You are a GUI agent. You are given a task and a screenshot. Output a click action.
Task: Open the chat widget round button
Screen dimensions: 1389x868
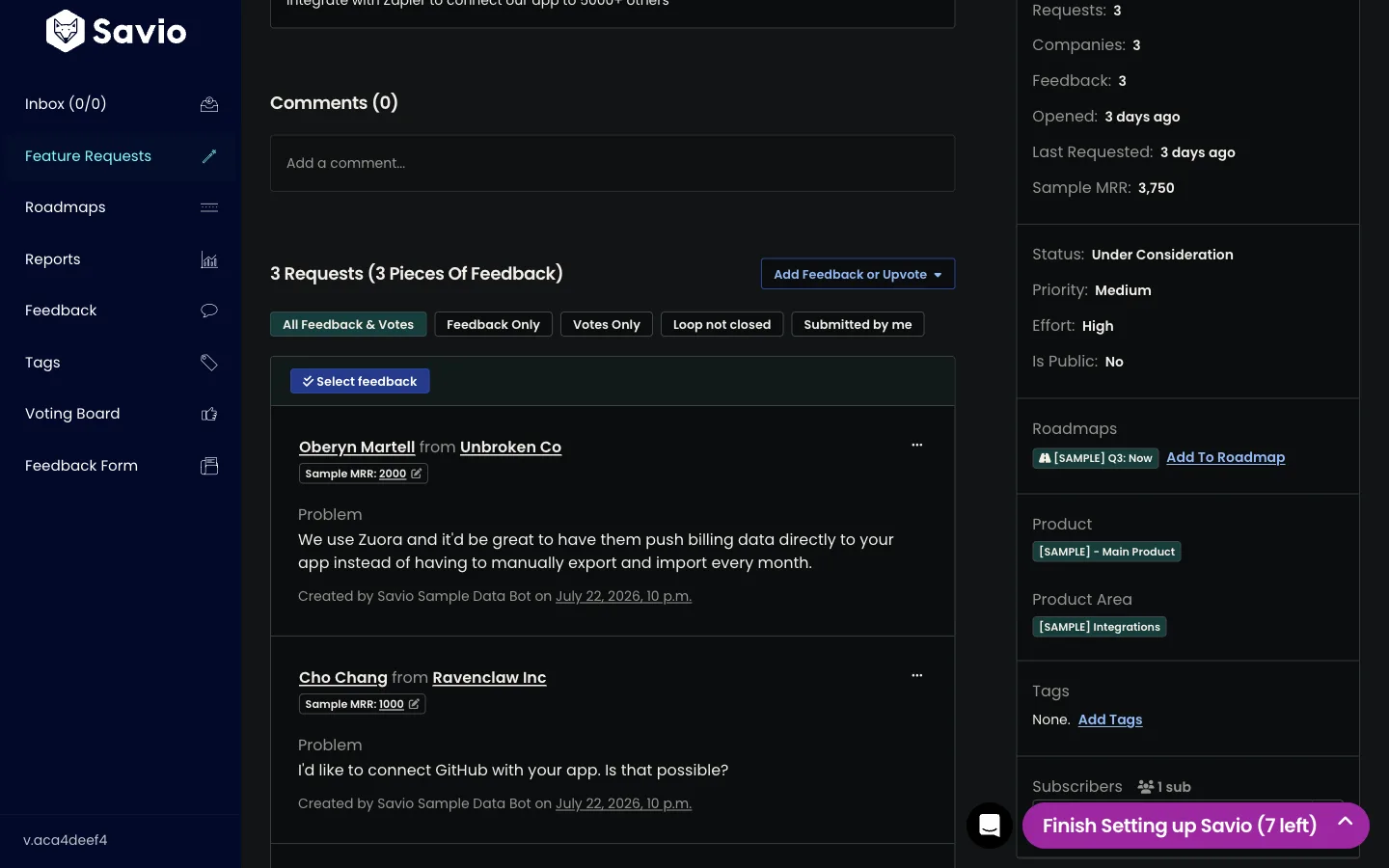990,826
